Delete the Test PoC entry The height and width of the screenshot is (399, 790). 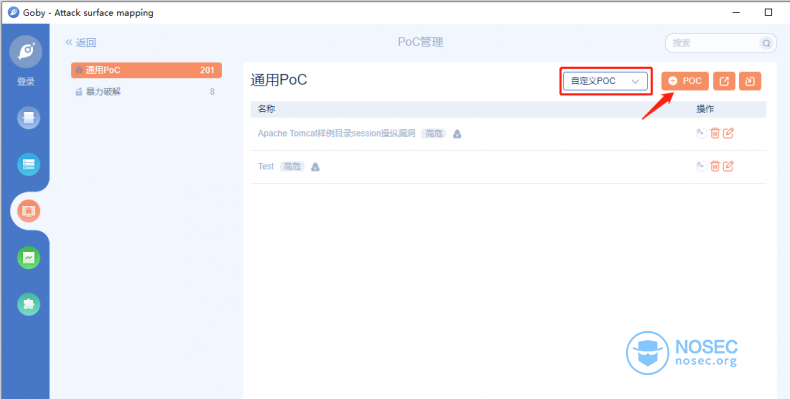pos(714,166)
